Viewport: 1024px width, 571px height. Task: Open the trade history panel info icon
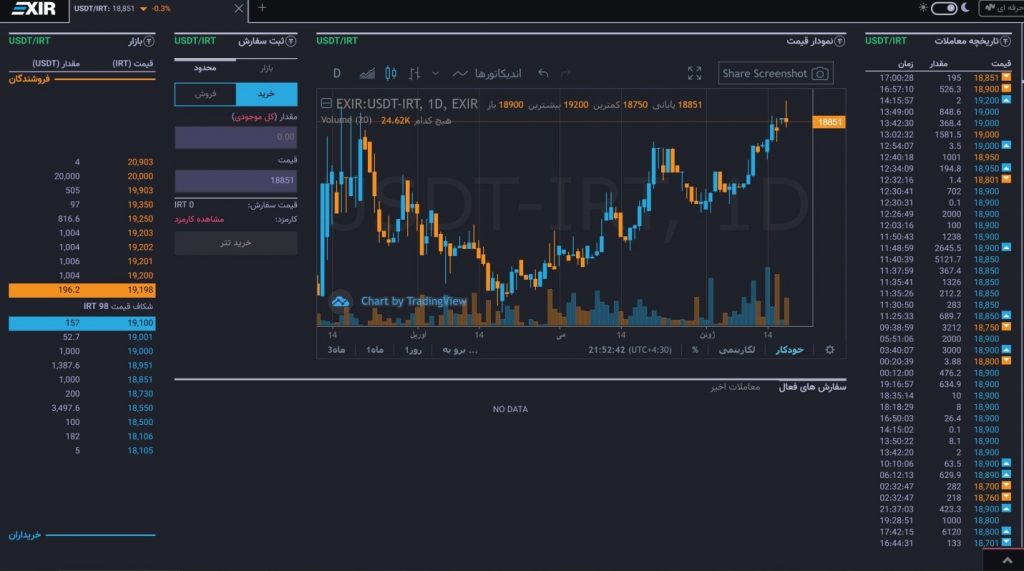pyautogui.click(x=1006, y=41)
